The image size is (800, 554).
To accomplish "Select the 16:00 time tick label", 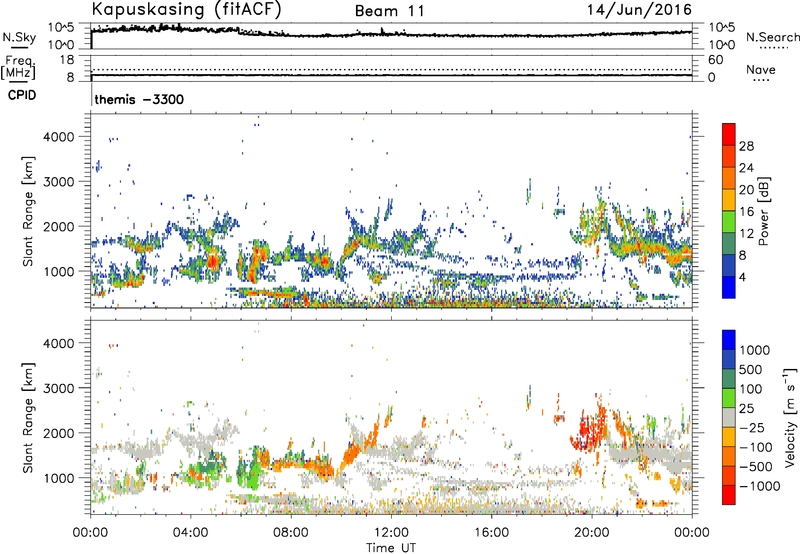I will [491, 533].
